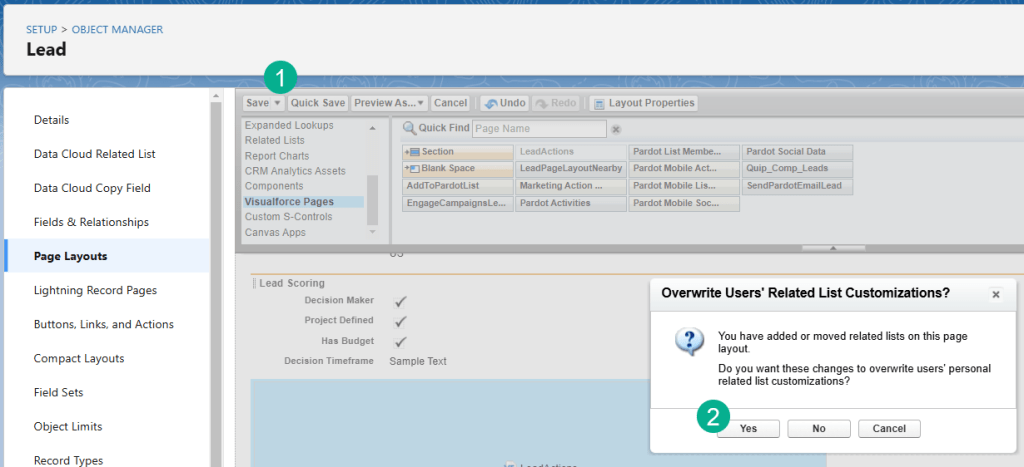This screenshot has width=1024, height=467.
Task: Open Fields & Relationships in sidebar
Action: (91, 222)
